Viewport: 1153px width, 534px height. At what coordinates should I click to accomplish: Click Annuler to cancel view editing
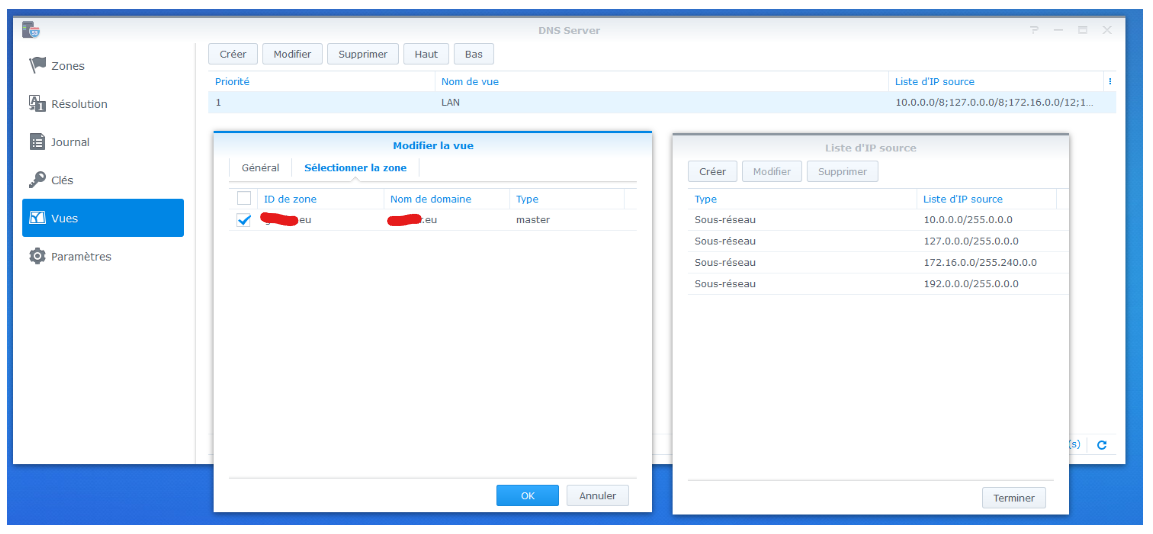[597, 495]
